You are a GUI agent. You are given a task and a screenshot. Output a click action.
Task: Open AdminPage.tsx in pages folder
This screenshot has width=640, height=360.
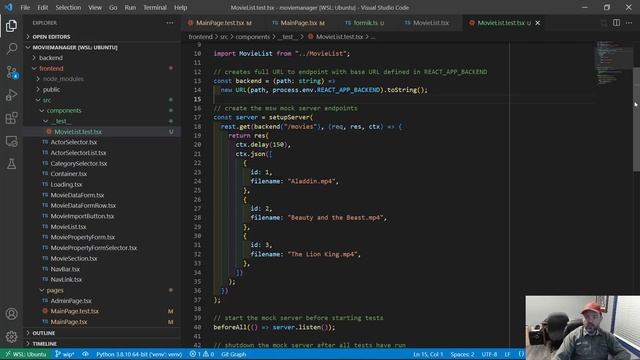102,301
